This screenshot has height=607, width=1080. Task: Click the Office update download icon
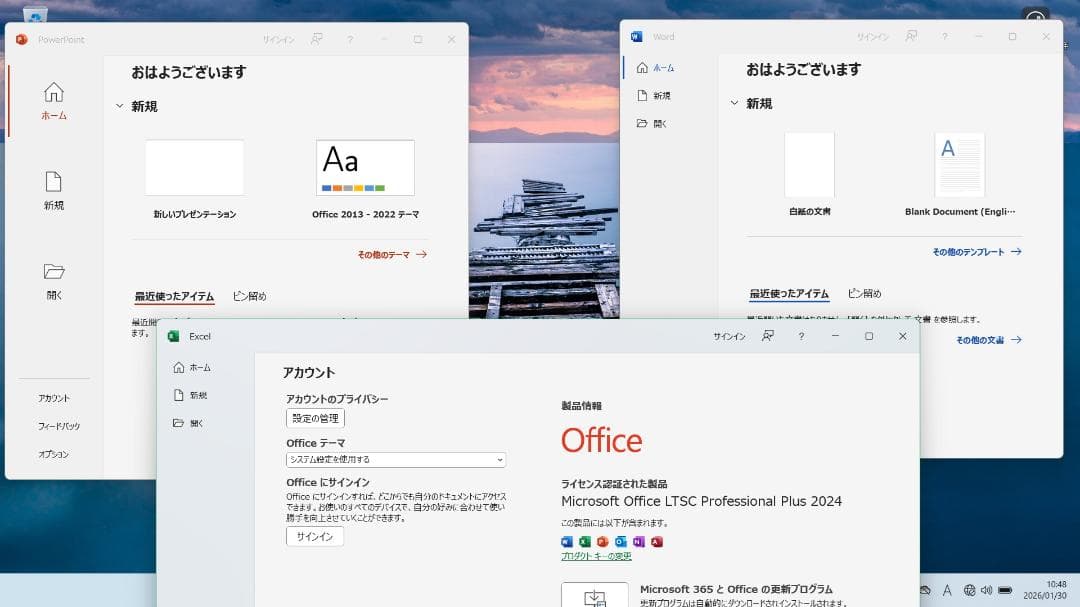[597, 598]
